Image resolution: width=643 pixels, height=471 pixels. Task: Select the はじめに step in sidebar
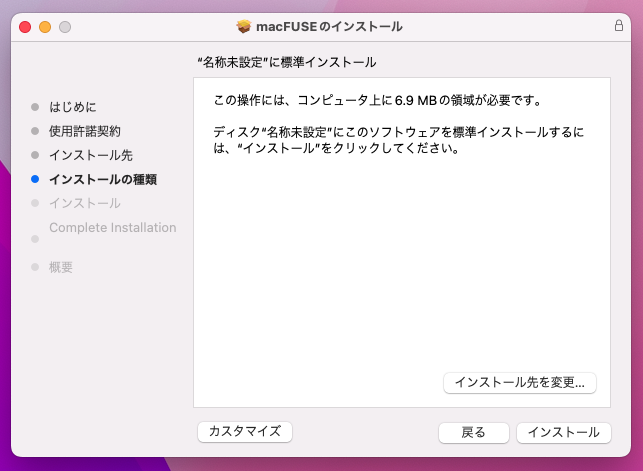73,106
